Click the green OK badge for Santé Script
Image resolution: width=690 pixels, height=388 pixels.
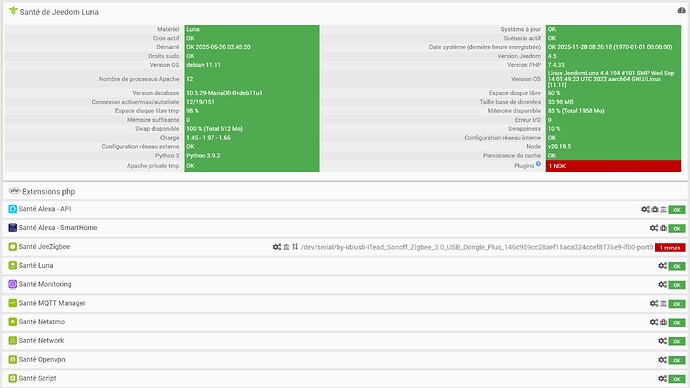click(677, 379)
